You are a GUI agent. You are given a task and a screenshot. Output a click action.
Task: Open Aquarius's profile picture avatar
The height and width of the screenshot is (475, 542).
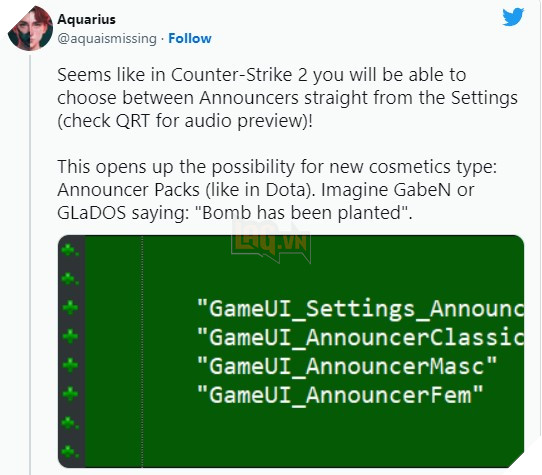(x=30, y=28)
